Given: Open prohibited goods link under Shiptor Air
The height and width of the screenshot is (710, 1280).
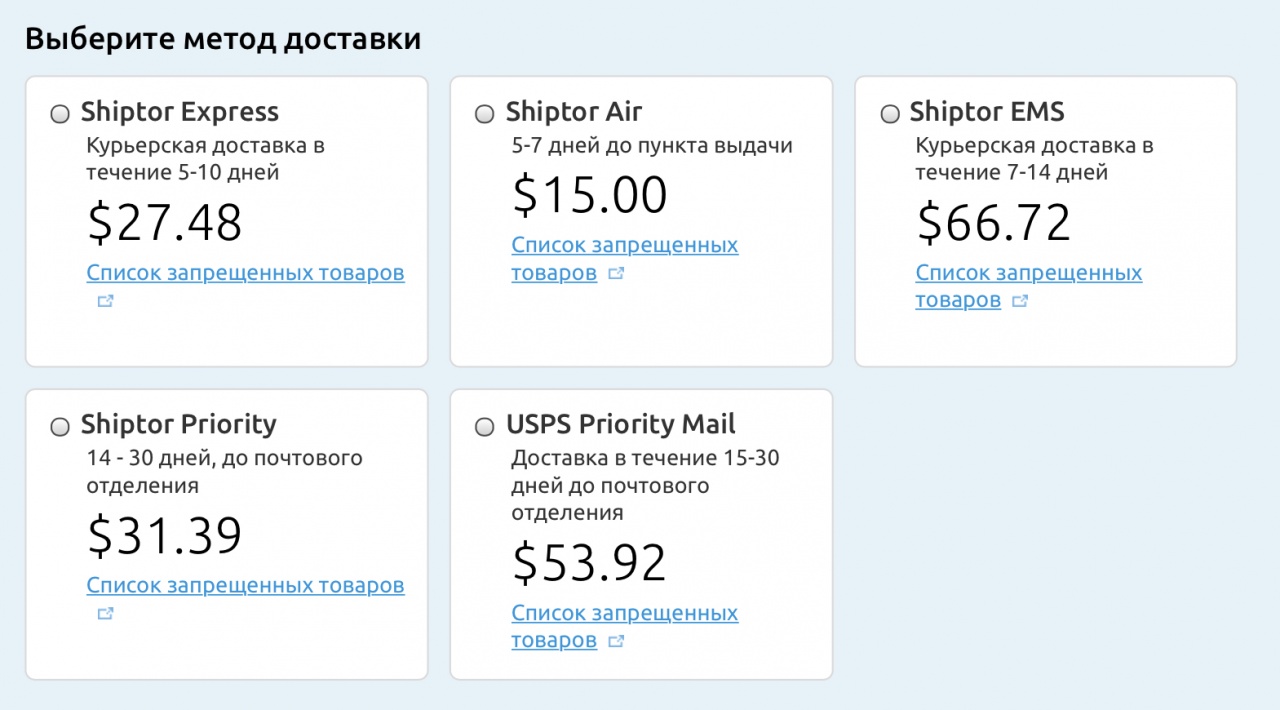Looking at the screenshot, I should point(624,245).
